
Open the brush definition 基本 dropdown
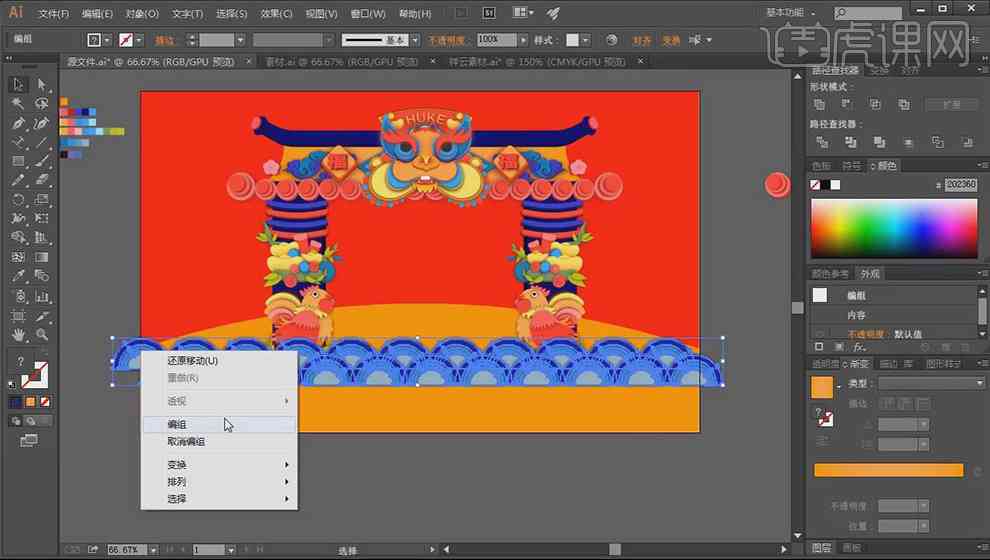click(415, 40)
